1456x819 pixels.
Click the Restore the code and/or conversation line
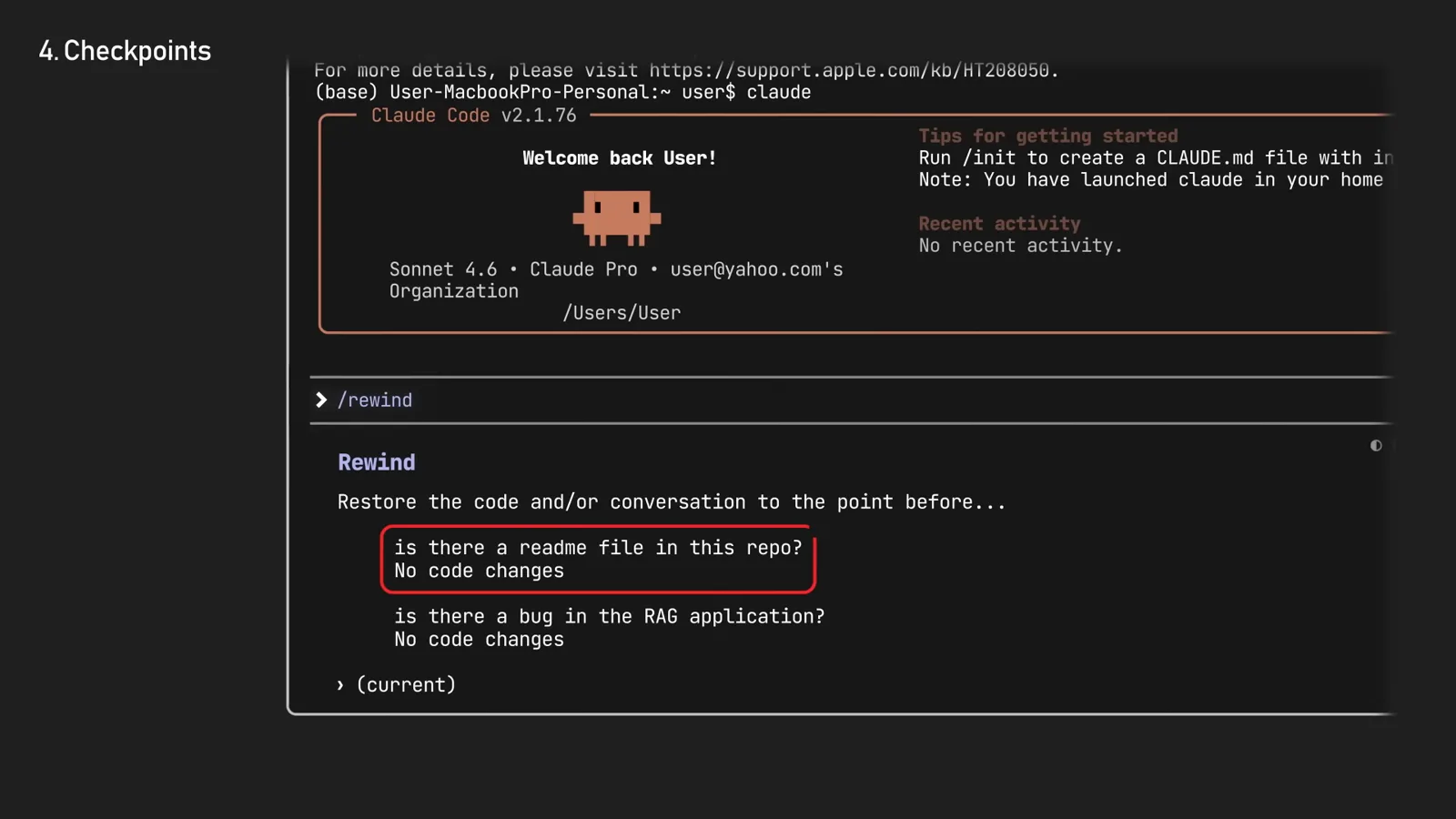(672, 502)
